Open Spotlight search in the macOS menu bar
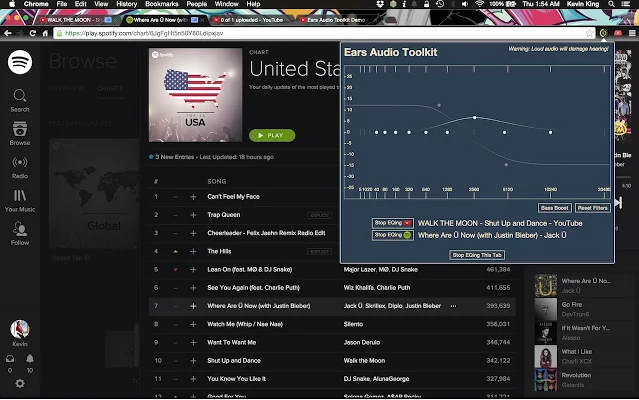The width and height of the screenshot is (639, 400). pos(611,4)
